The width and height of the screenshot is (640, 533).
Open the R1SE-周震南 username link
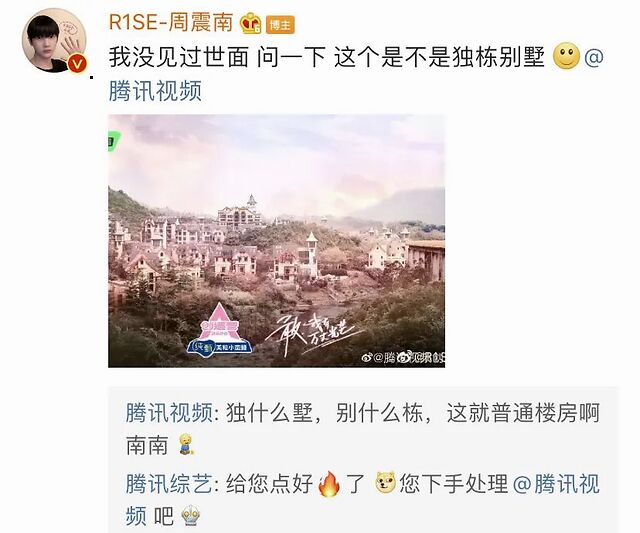pos(171,22)
